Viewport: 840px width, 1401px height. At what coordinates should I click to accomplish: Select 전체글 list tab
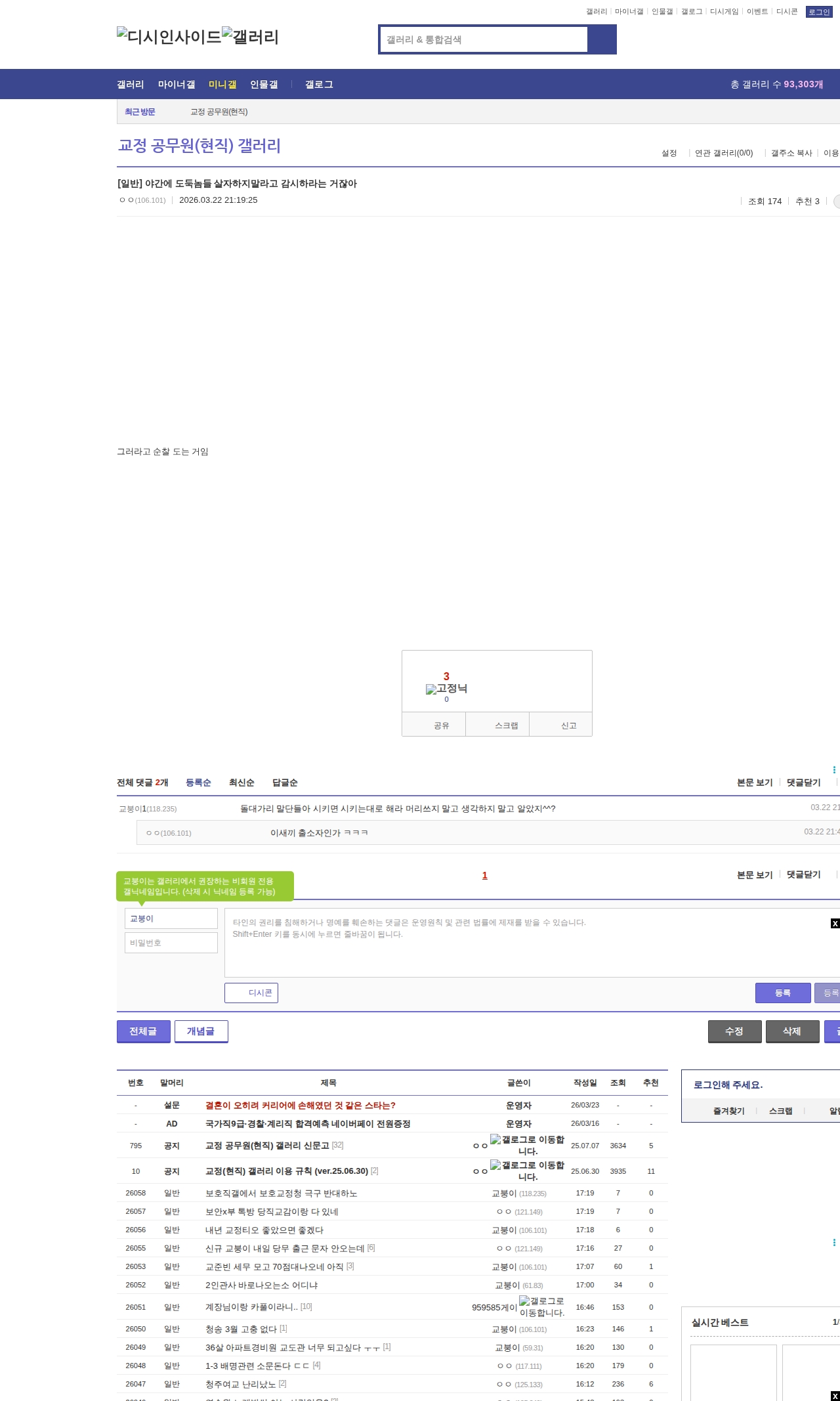tap(144, 1031)
